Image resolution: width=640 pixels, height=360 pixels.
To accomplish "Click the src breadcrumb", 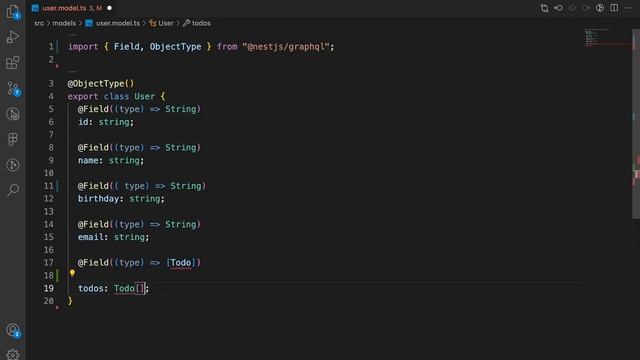I will coord(39,23).
